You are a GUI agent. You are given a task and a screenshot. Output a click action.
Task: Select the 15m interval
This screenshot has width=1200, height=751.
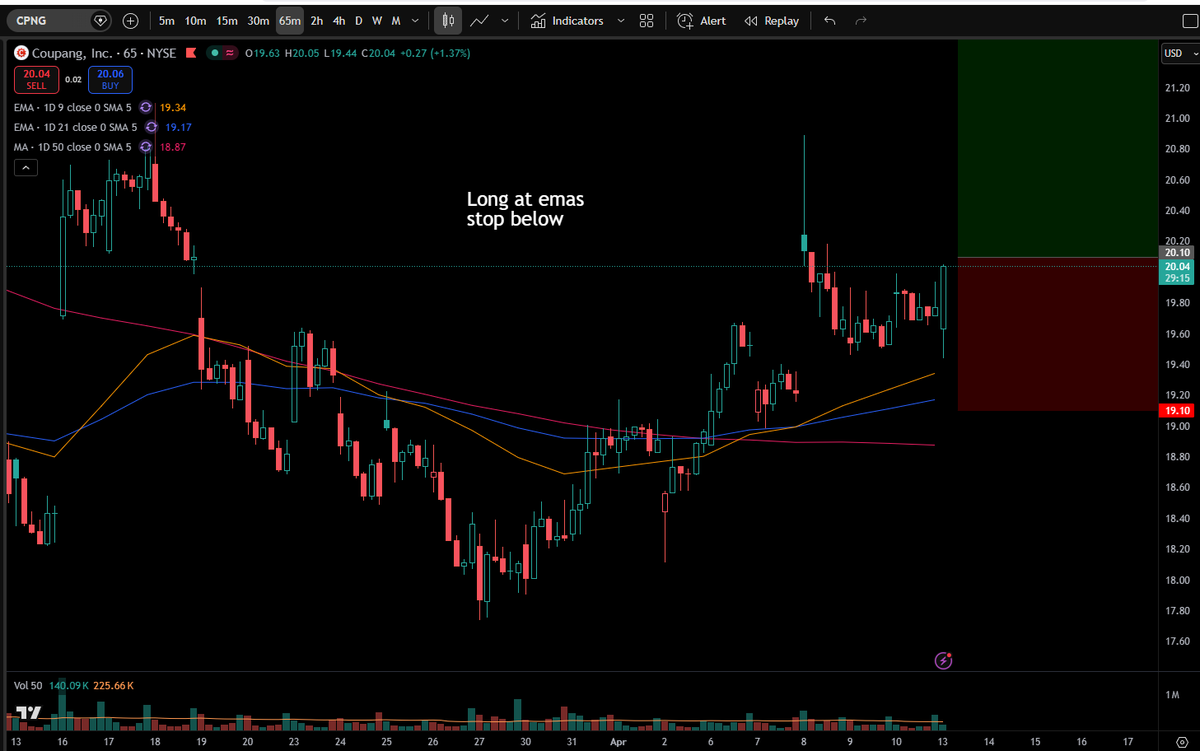pos(227,20)
